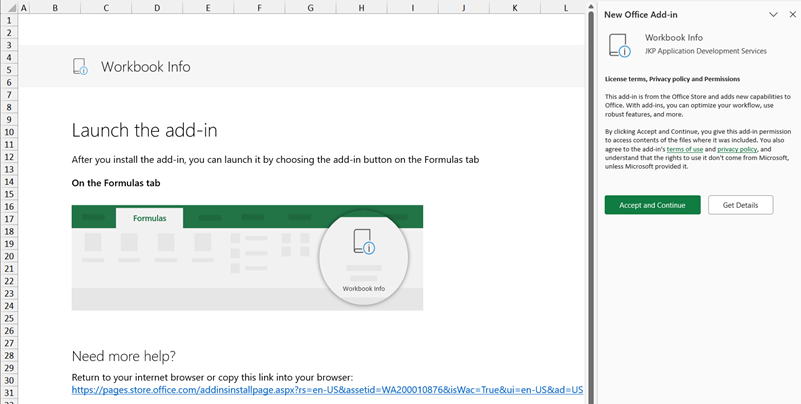Click the Workbook Info icon in sheet header

tap(80, 66)
